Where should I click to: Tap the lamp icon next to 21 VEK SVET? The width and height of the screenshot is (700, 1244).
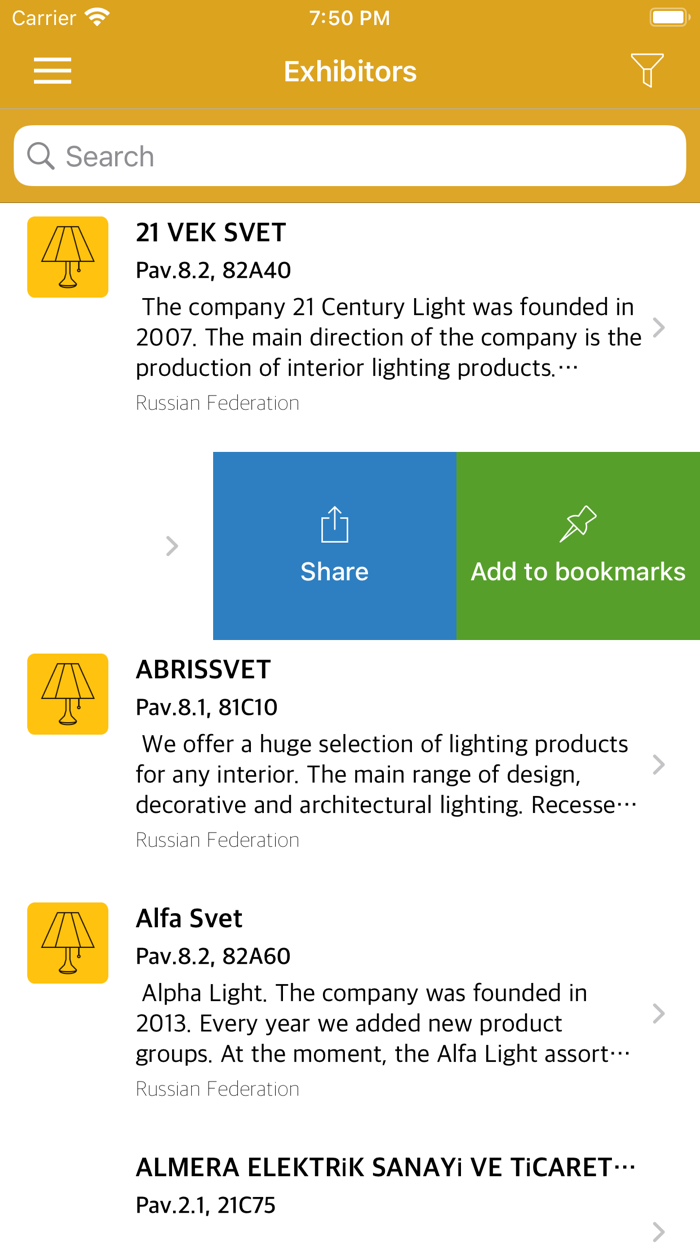[x=67, y=256]
